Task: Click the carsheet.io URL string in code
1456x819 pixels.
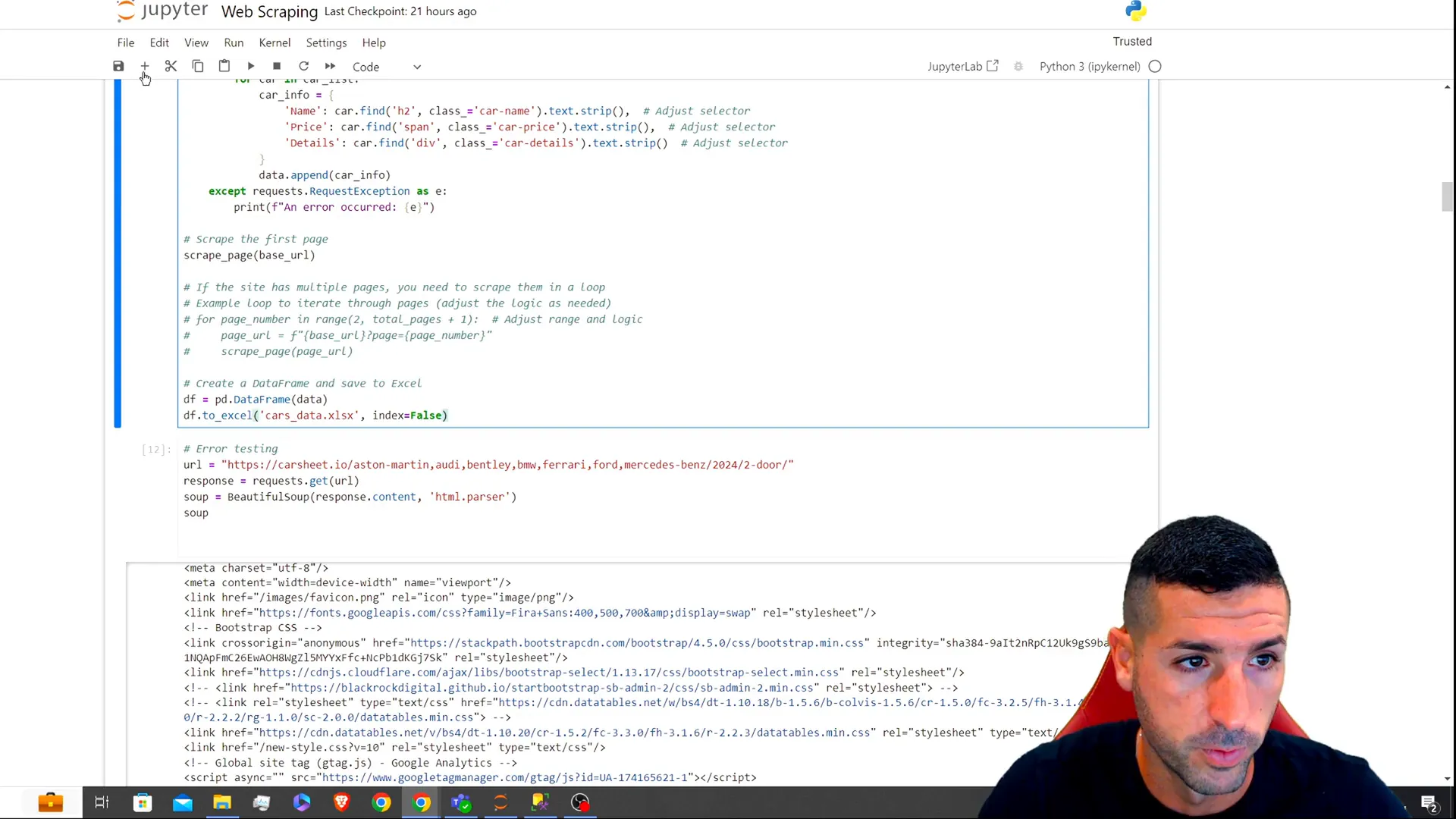Action: pos(507,465)
